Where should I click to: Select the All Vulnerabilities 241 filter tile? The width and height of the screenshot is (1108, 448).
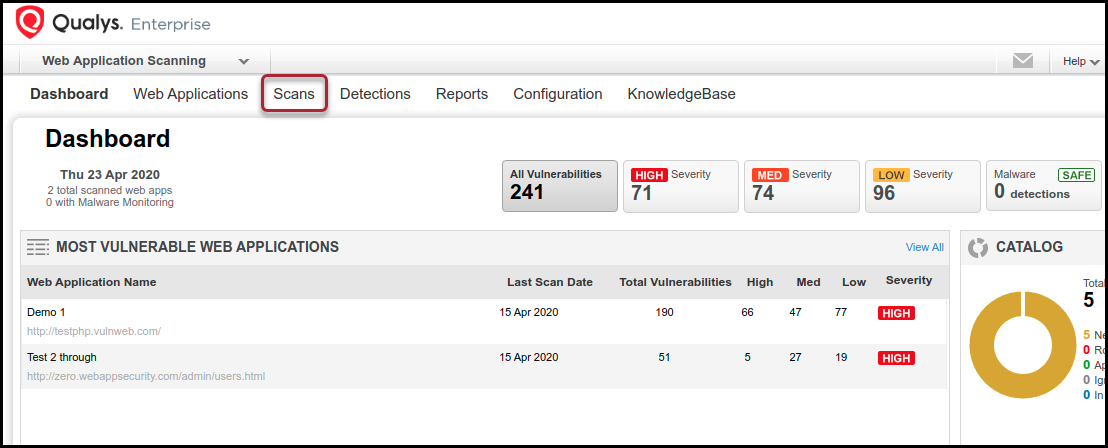559,186
